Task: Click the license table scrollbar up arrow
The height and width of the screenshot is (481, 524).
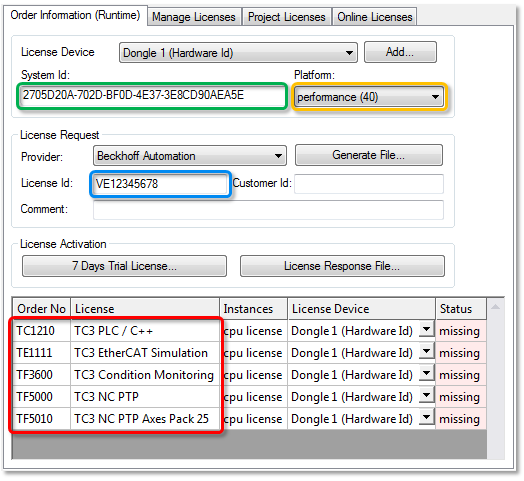Action: pos(495,307)
